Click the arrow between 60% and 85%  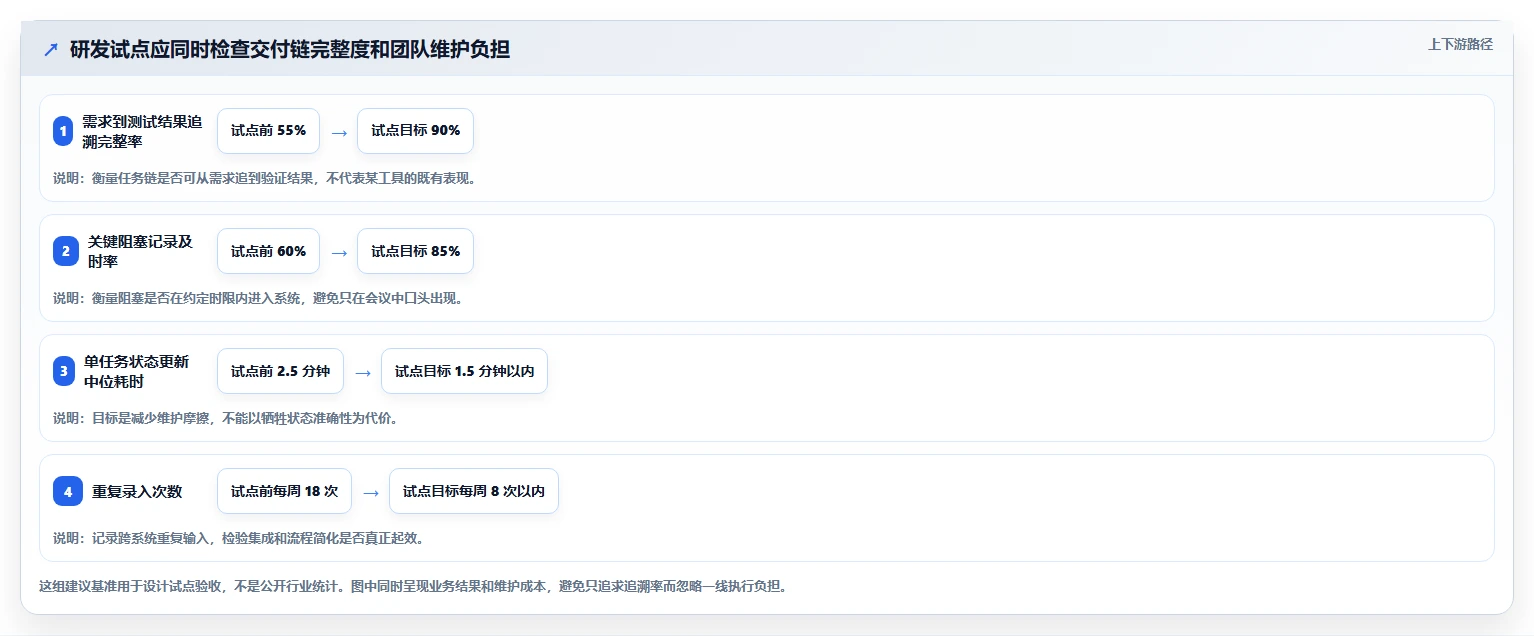point(339,252)
